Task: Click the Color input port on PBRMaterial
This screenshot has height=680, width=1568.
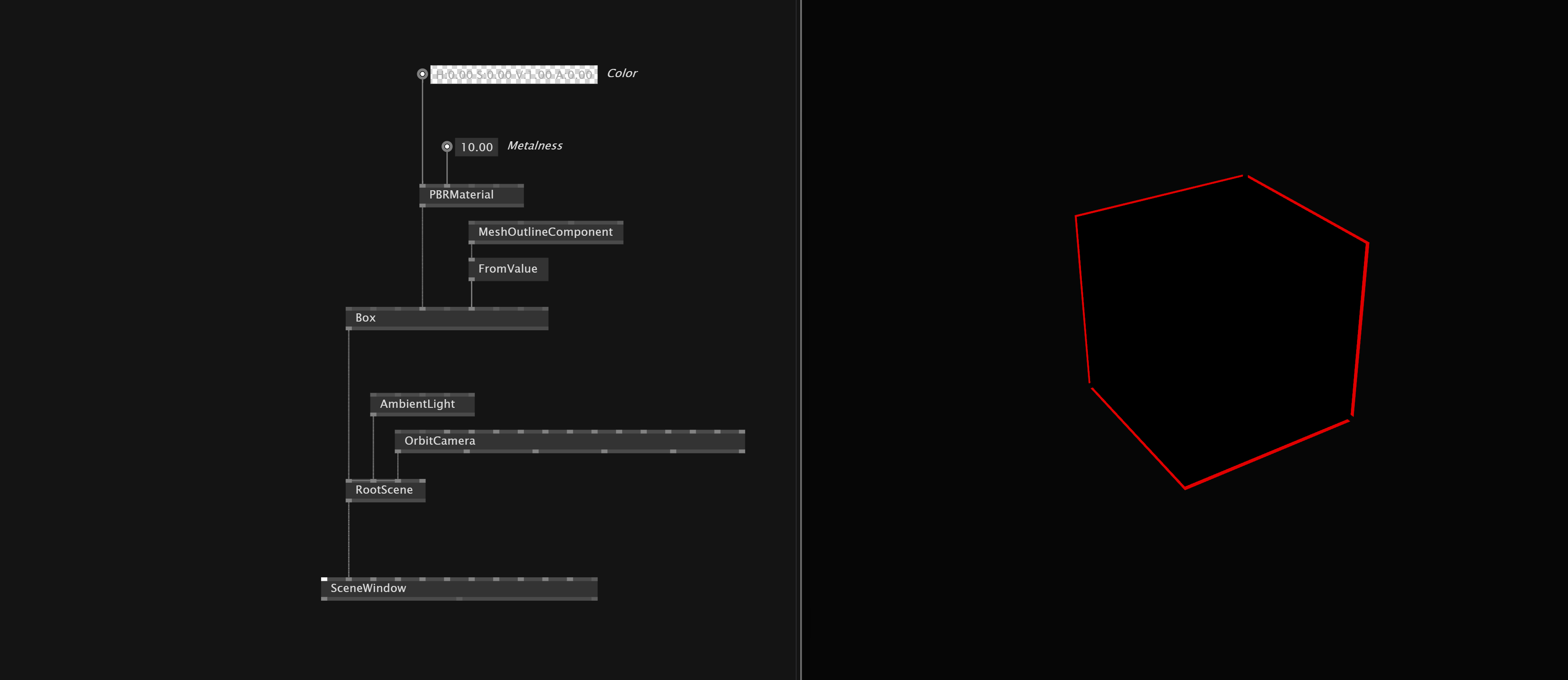Action: tap(422, 185)
